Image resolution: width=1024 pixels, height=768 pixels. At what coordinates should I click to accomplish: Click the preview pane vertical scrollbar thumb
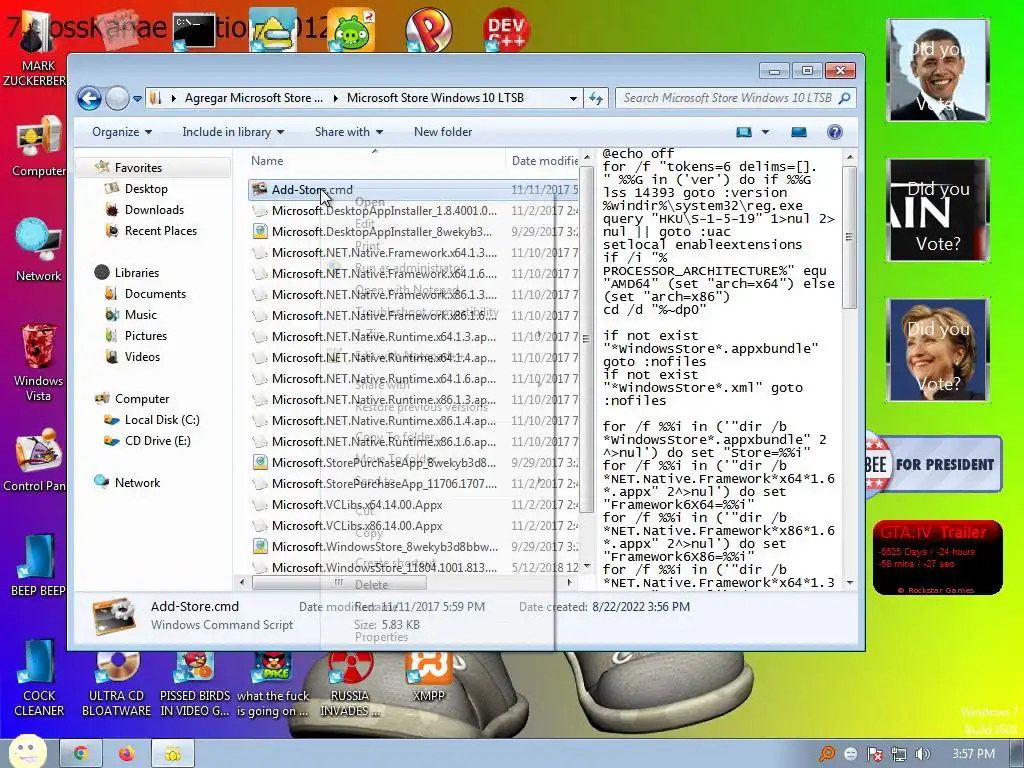(849, 237)
